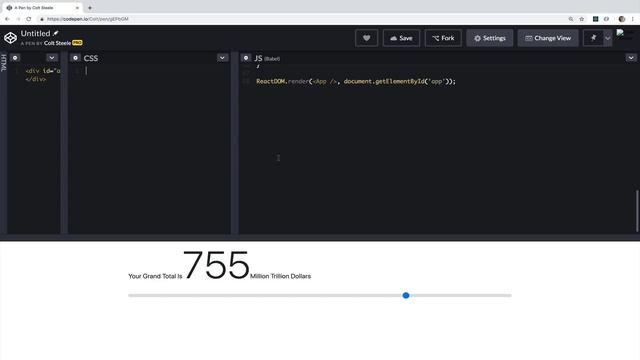
Task: Save the pen
Action: (401, 38)
